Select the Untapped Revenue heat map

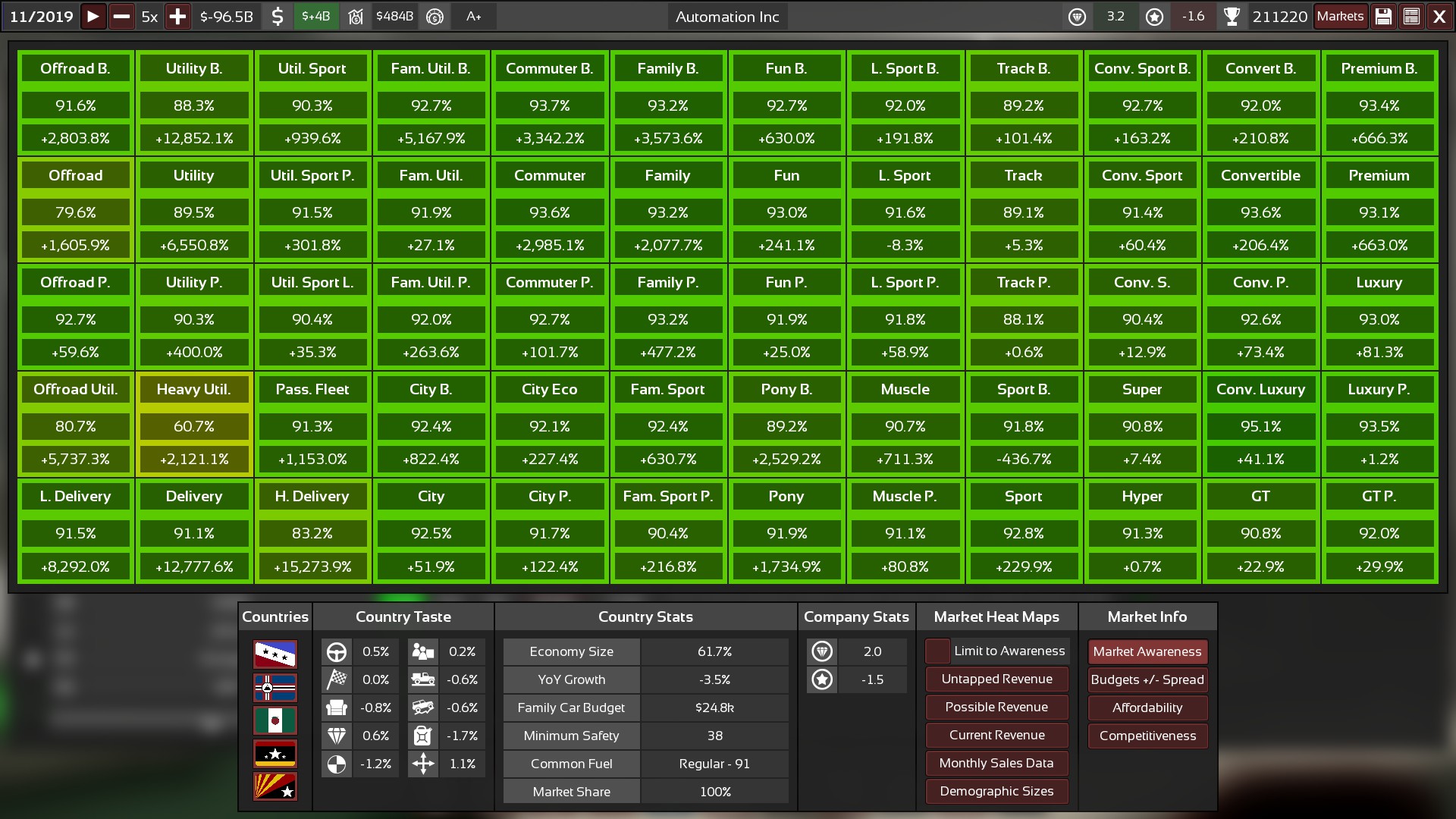(x=996, y=679)
